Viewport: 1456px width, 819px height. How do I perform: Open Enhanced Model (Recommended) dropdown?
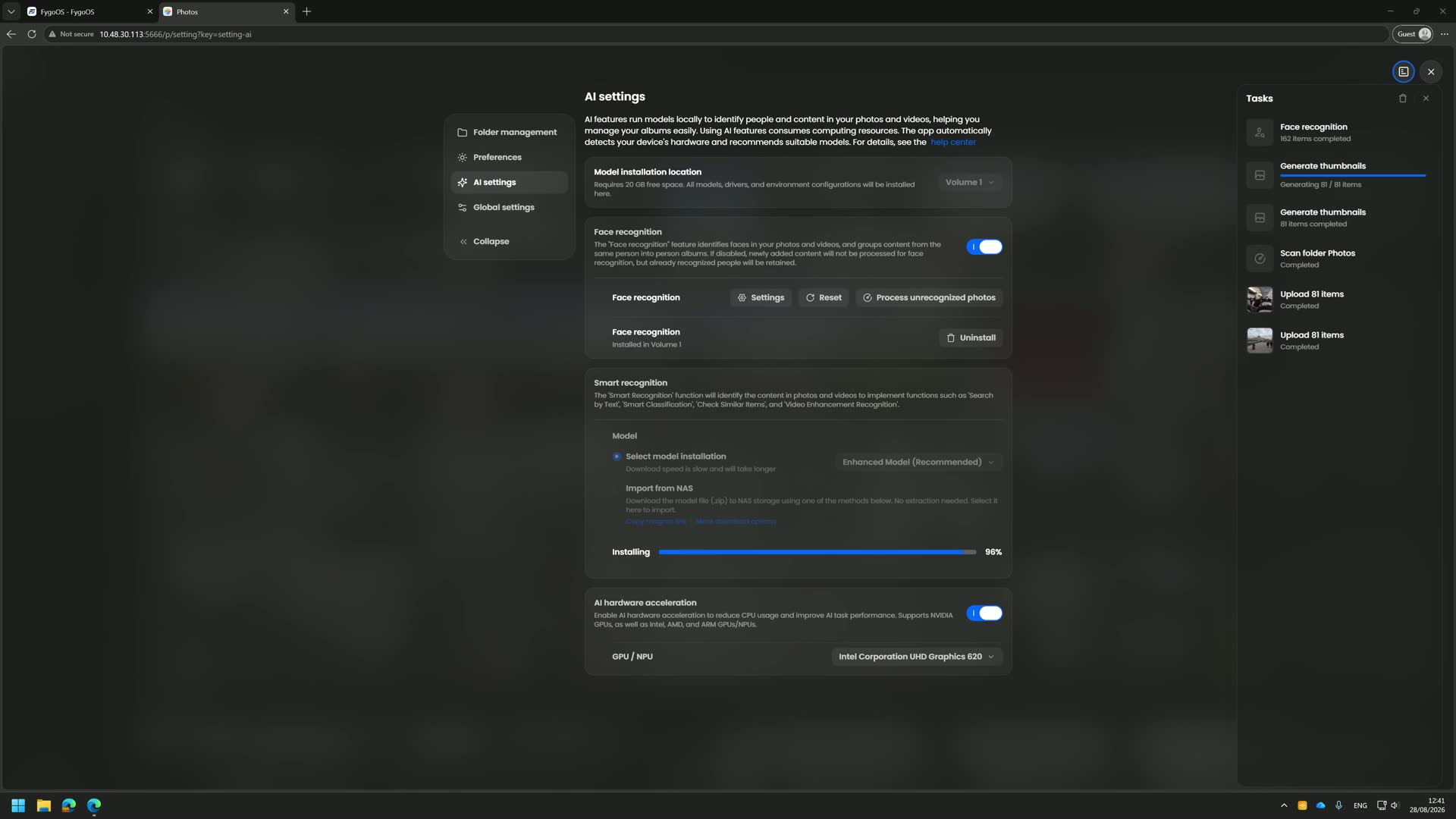[918, 462]
